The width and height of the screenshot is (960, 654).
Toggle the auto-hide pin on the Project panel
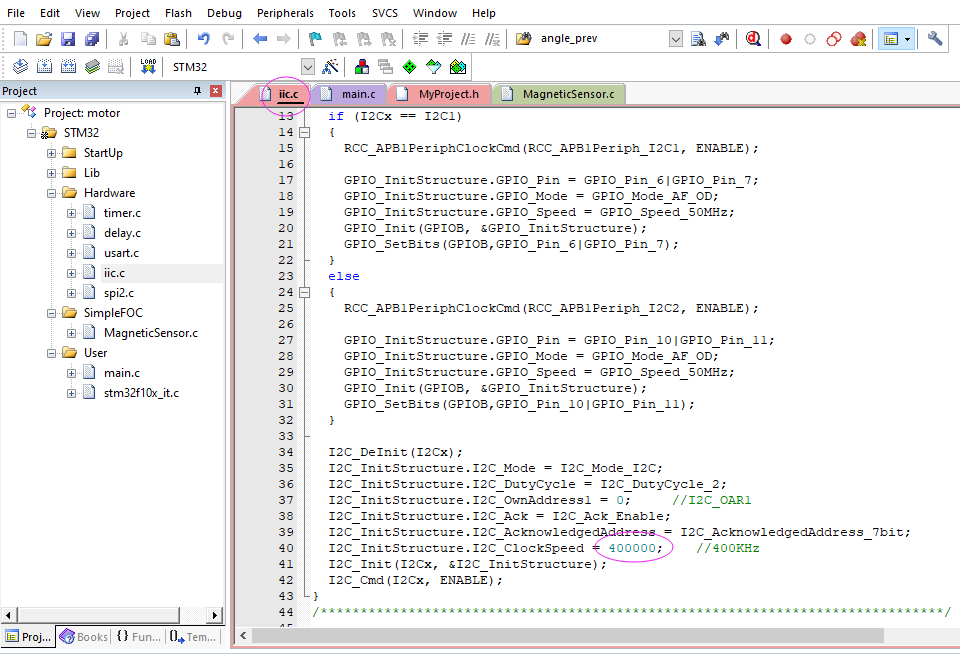coord(197,90)
